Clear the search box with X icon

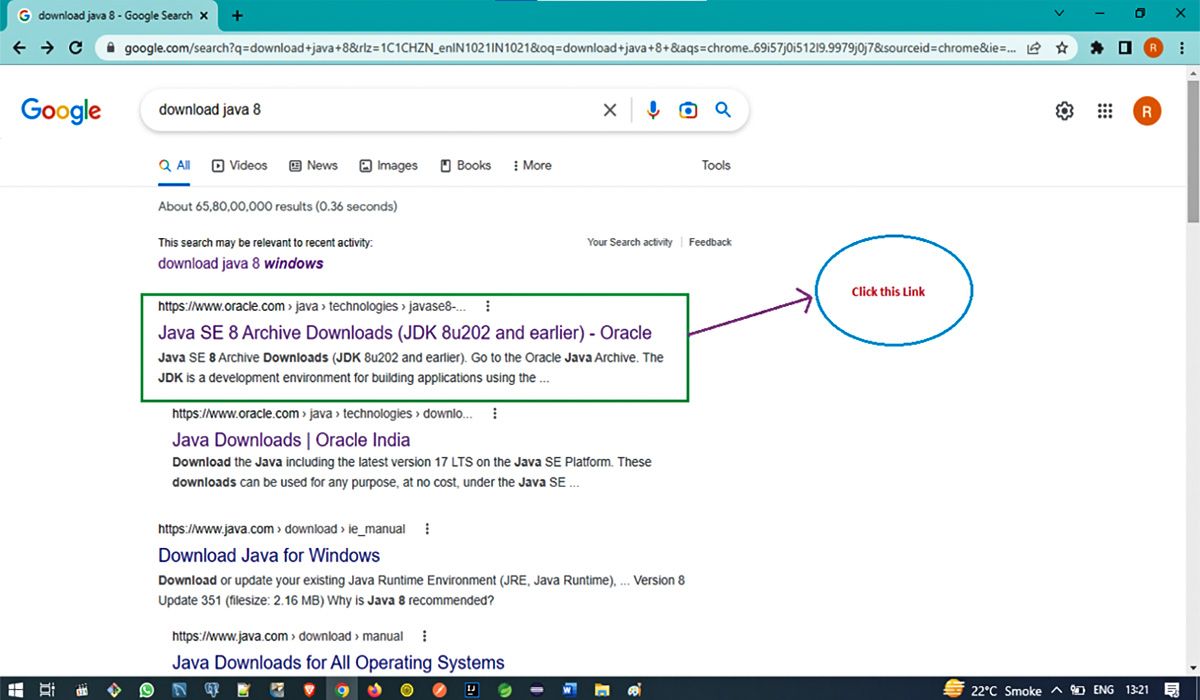tap(609, 110)
